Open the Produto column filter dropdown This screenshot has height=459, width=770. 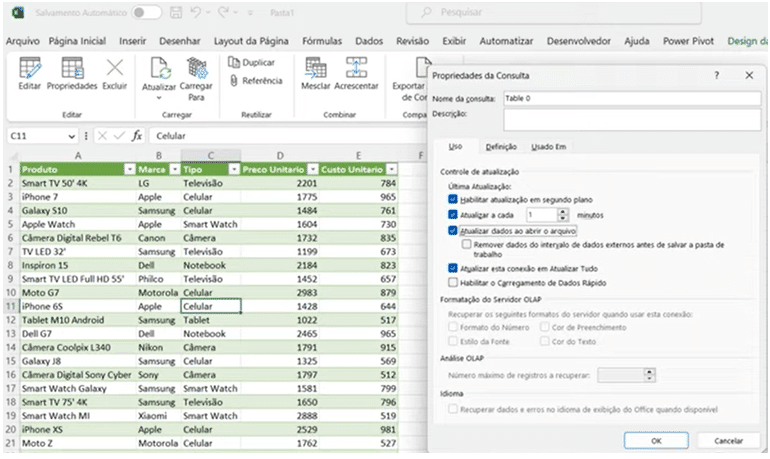(130, 169)
